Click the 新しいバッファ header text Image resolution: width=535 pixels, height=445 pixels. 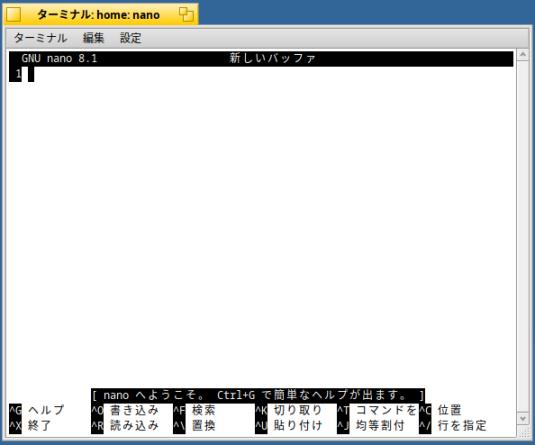[x=272, y=58]
